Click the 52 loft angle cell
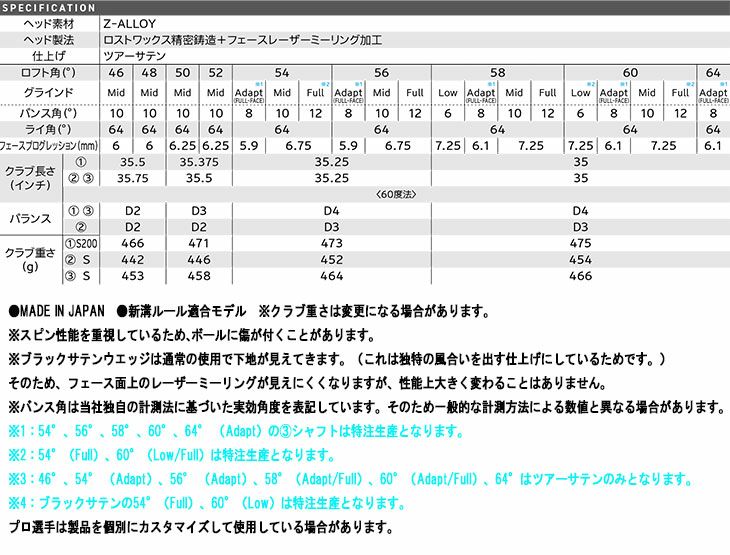Image resolution: width=730 pixels, height=555 pixels. [x=216, y=73]
